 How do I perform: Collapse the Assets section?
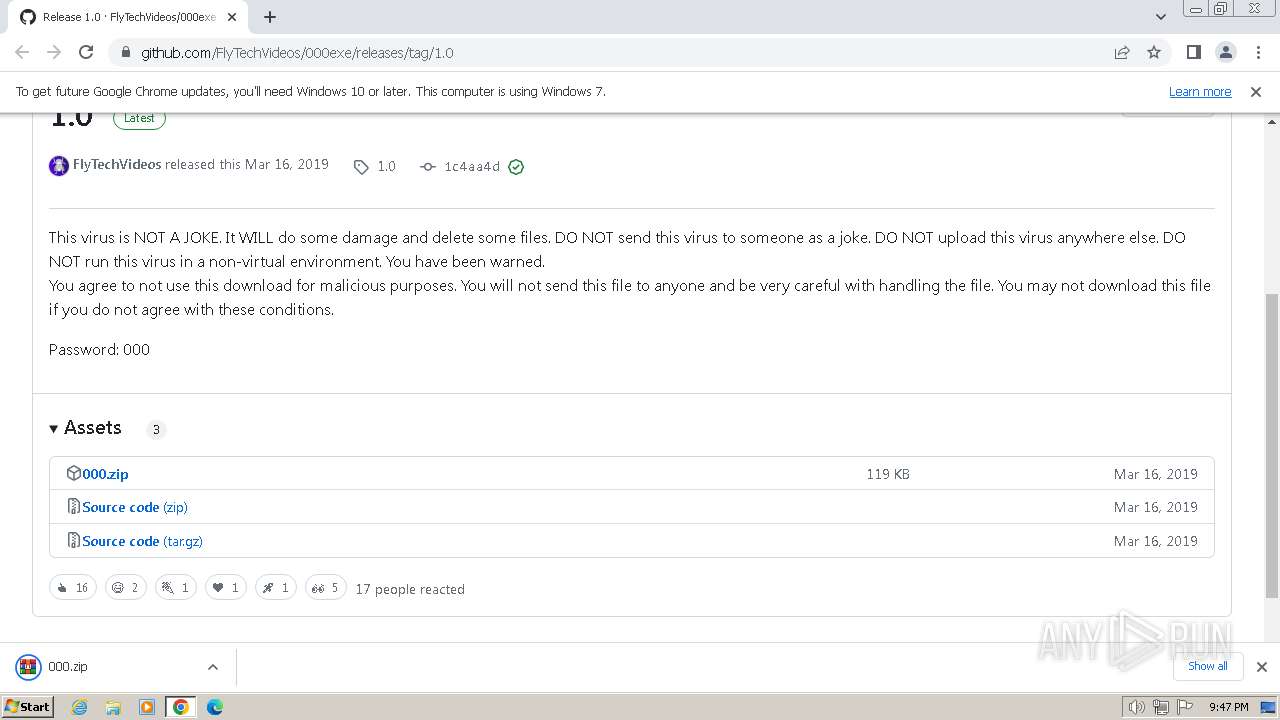click(85, 428)
